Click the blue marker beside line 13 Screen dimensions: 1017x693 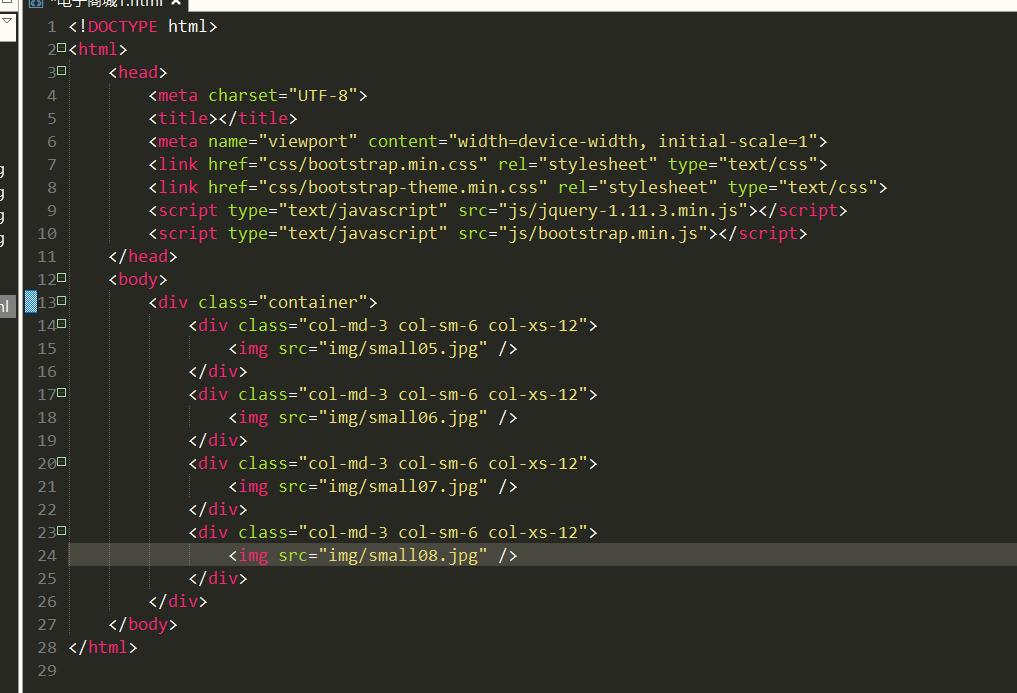(x=30, y=302)
